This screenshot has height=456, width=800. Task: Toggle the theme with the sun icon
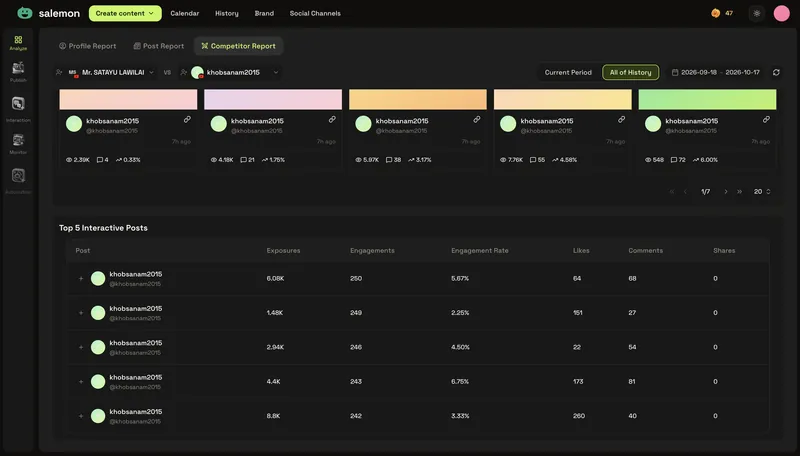pos(757,13)
